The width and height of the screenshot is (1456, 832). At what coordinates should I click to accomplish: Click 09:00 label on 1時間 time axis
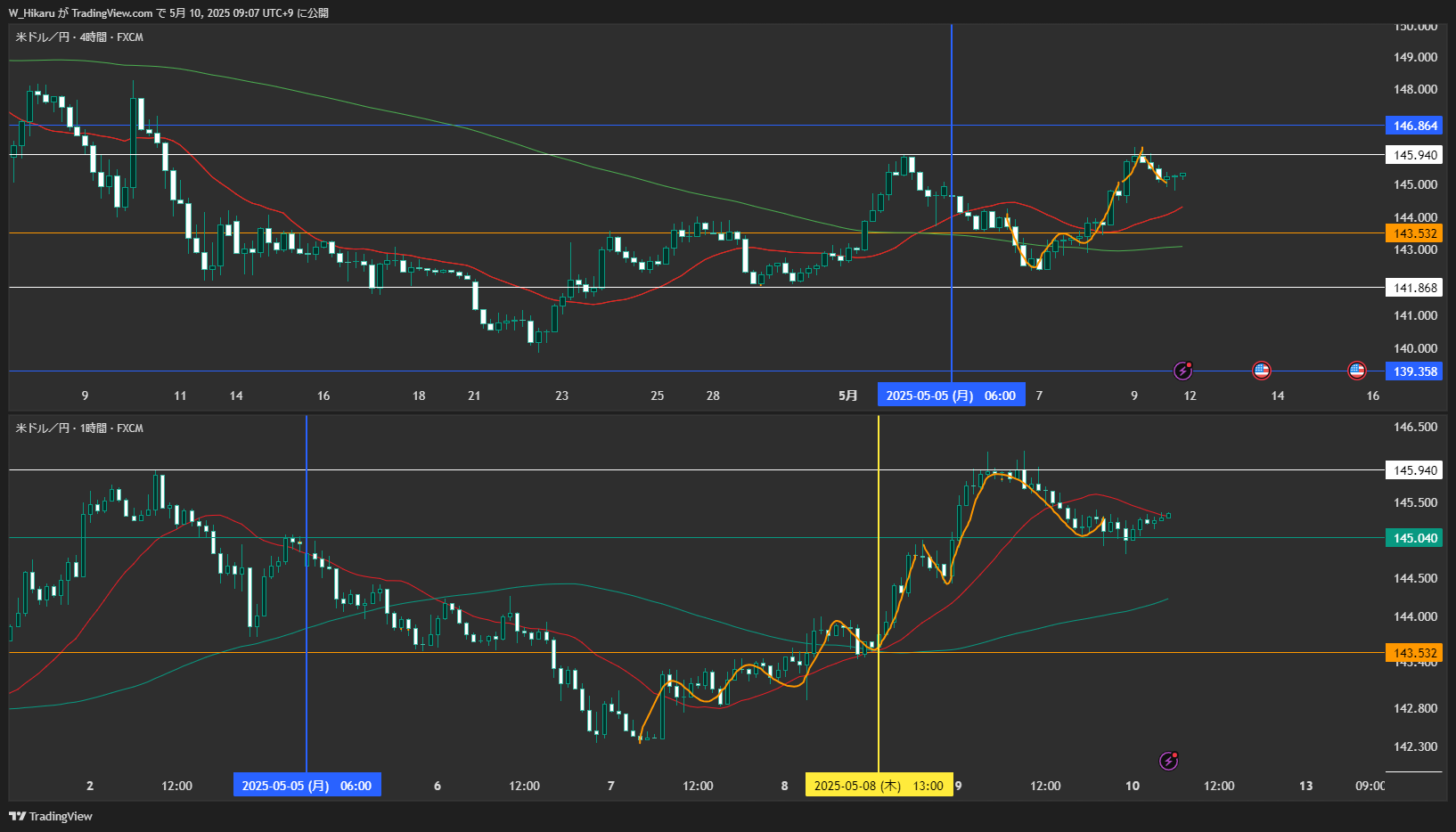click(x=1370, y=786)
